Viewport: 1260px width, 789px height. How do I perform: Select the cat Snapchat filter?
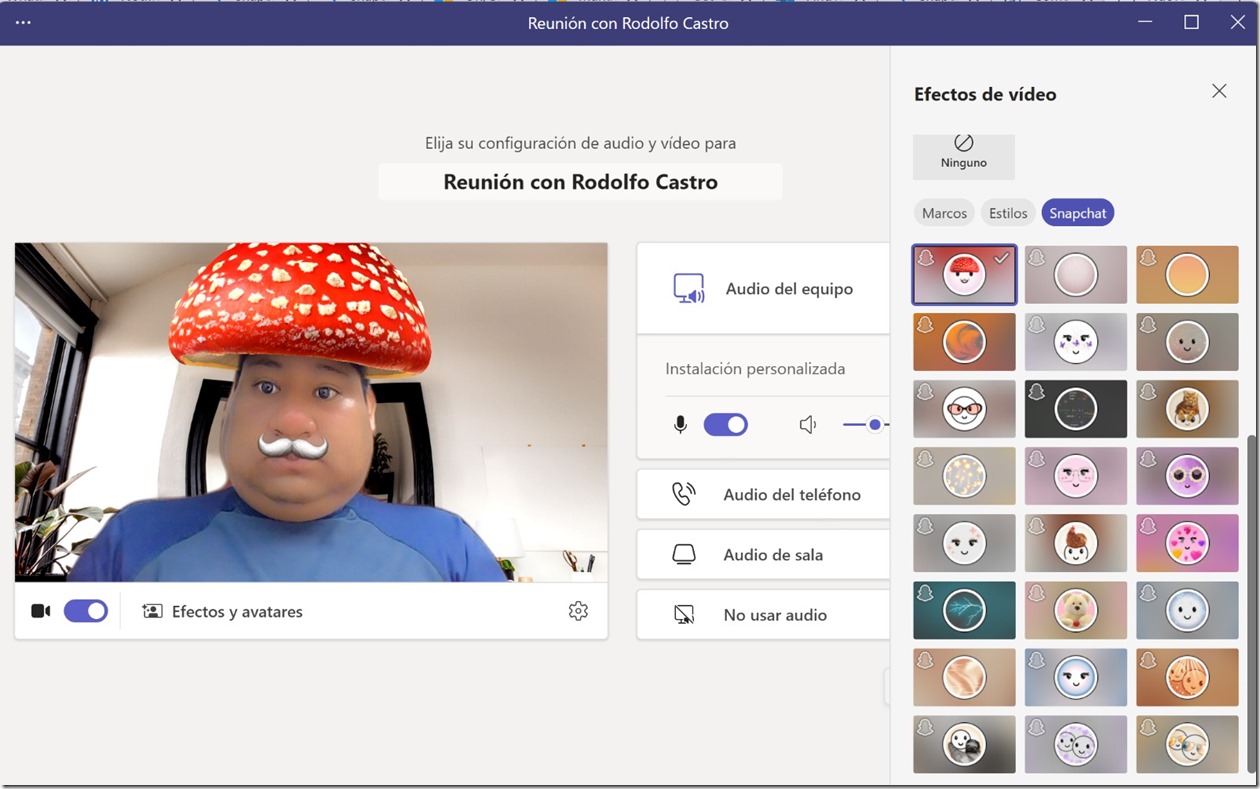click(1187, 408)
